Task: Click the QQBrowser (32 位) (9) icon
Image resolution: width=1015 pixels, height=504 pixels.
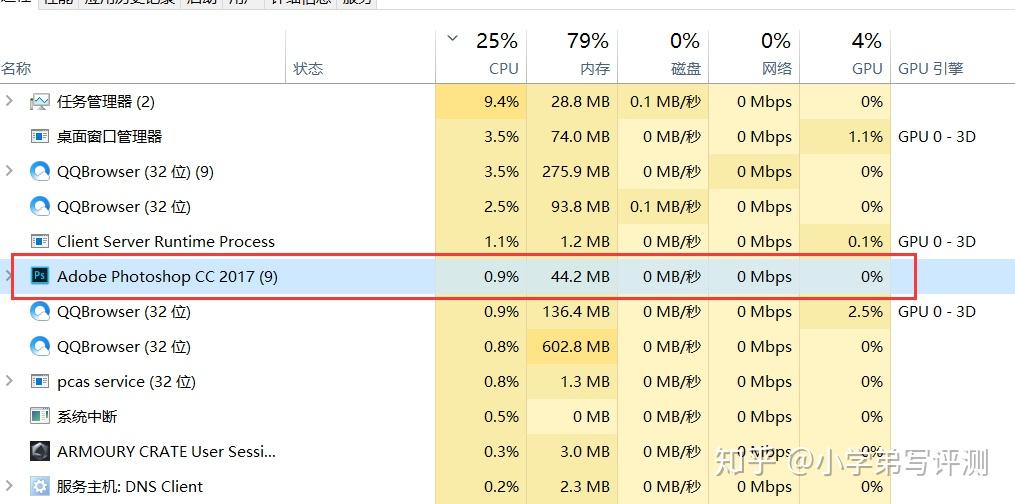Action: click(40, 172)
